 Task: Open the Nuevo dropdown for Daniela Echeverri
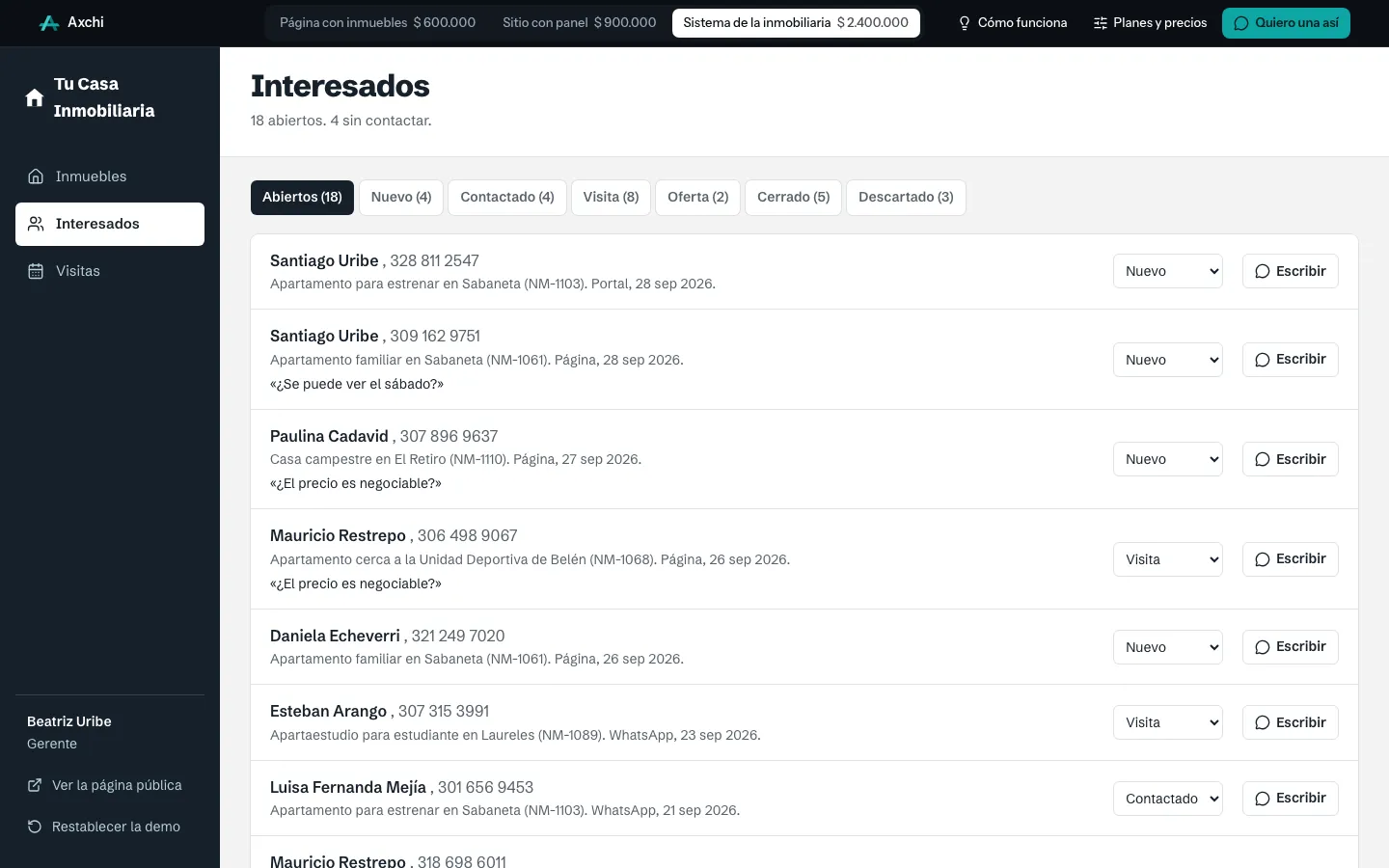(1168, 647)
